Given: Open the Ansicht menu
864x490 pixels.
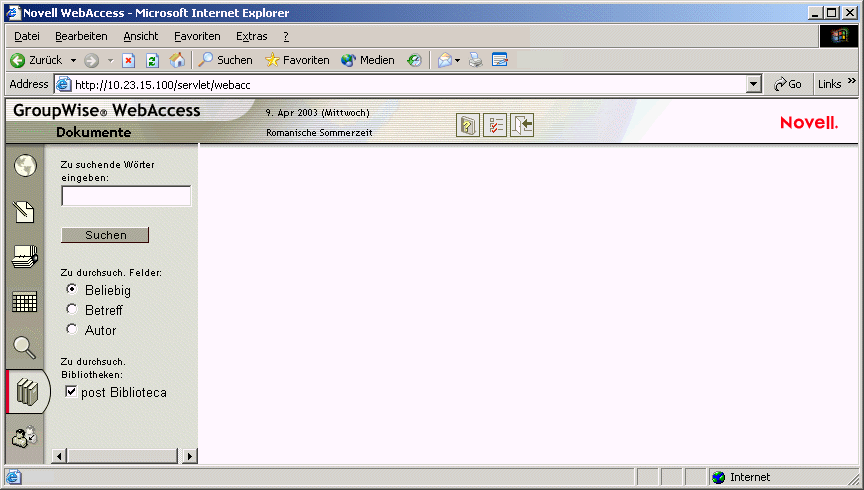Looking at the screenshot, I should pos(141,36).
